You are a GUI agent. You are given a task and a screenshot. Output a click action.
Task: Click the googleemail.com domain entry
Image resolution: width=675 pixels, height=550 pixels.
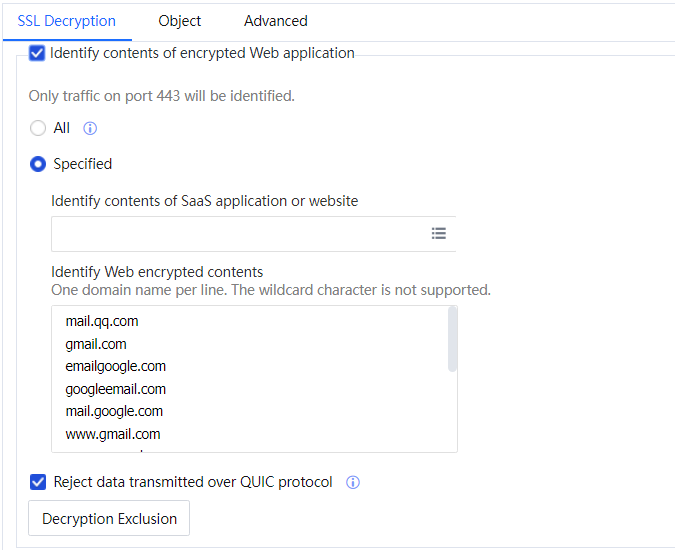116,389
